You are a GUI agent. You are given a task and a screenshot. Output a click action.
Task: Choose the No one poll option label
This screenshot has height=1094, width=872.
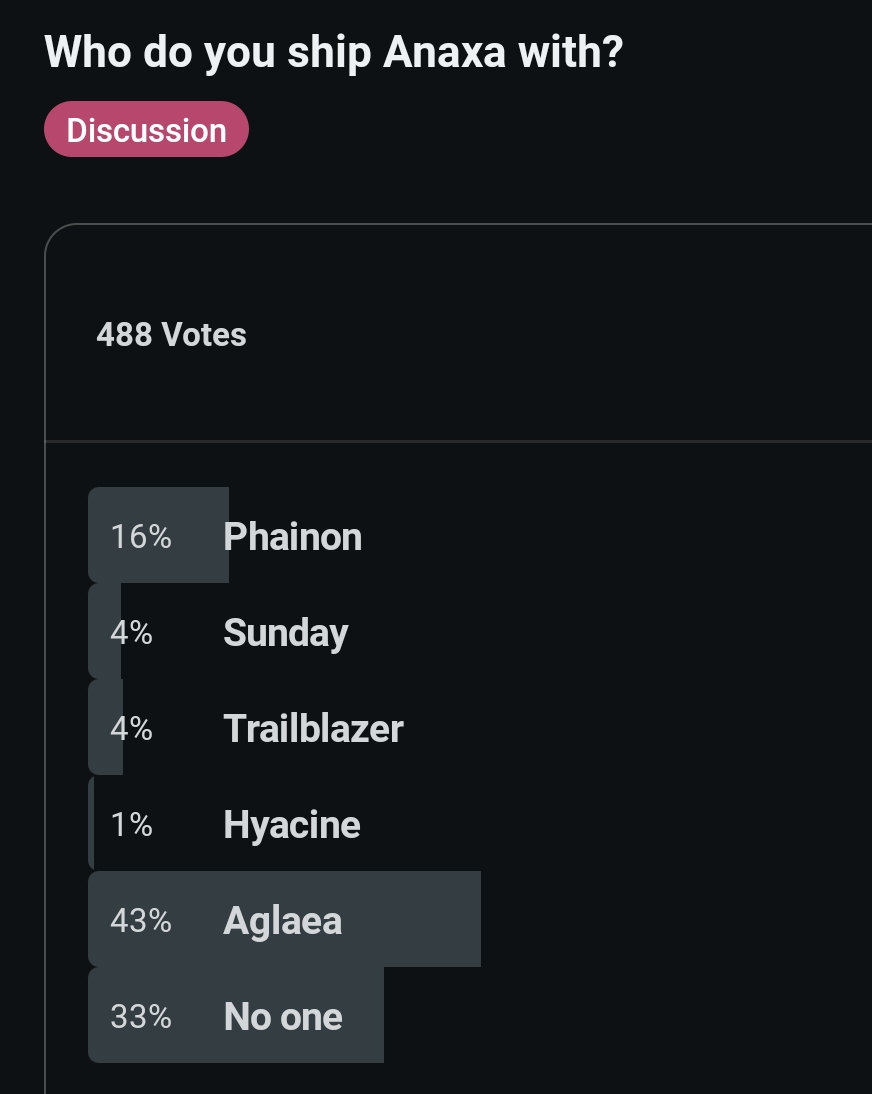(283, 1017)
